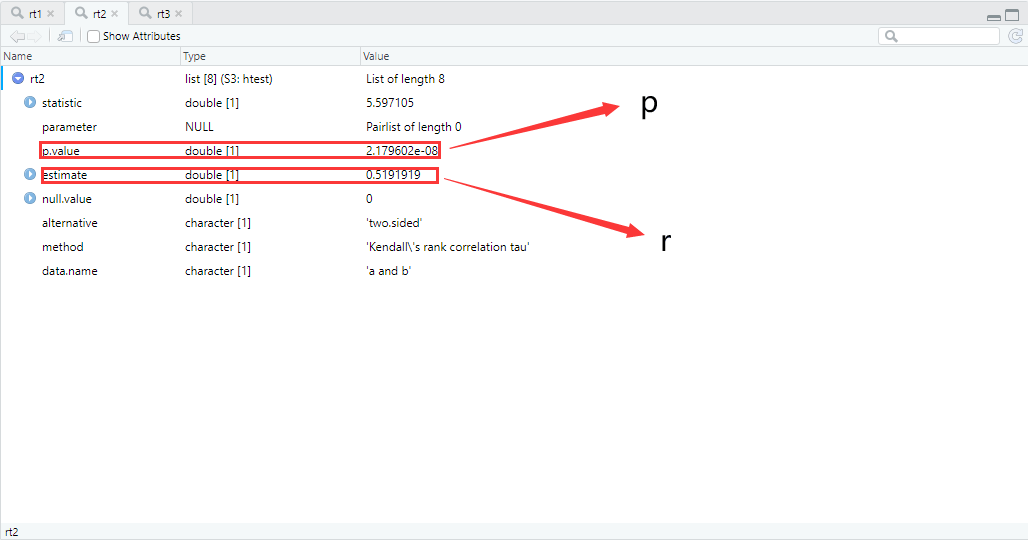Click the search field
This screenshot has width=1028, height=540.
[945, 36]
